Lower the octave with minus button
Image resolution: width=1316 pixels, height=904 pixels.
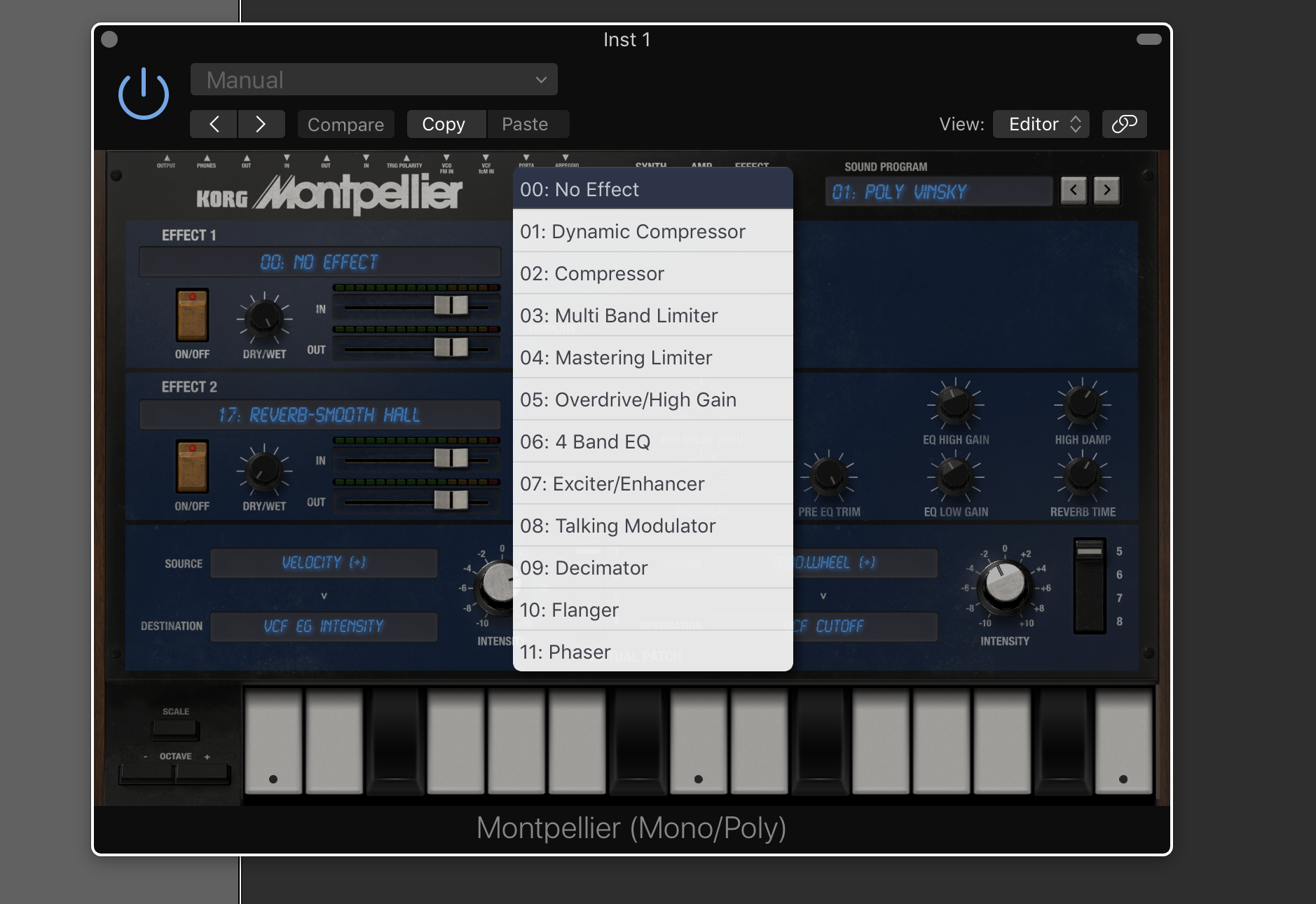[146, 774]
